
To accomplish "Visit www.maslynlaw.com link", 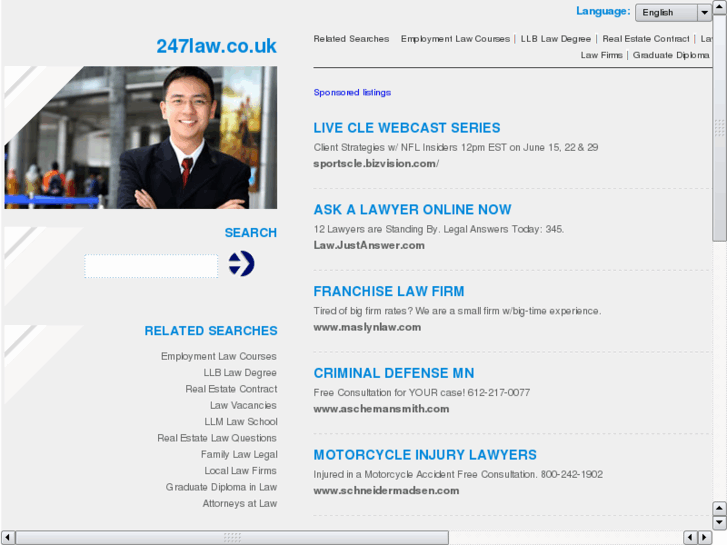I will coord(367,327).
